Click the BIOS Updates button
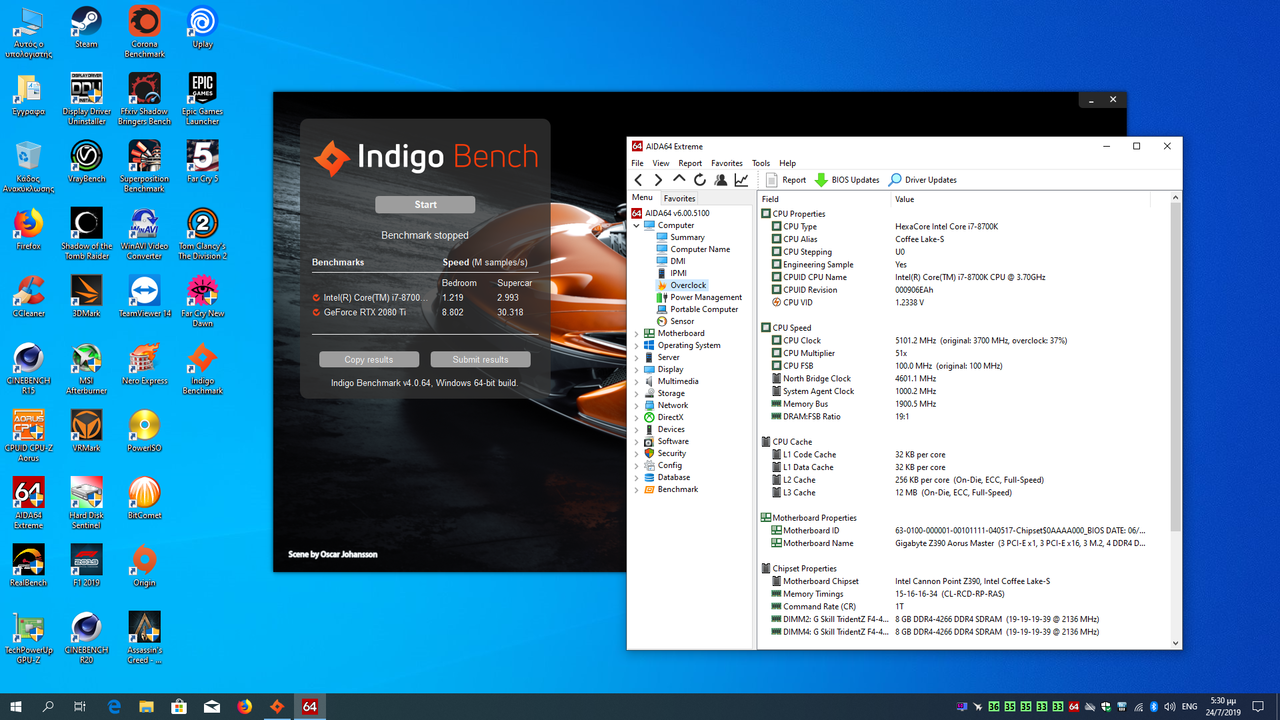 point(847,180)
